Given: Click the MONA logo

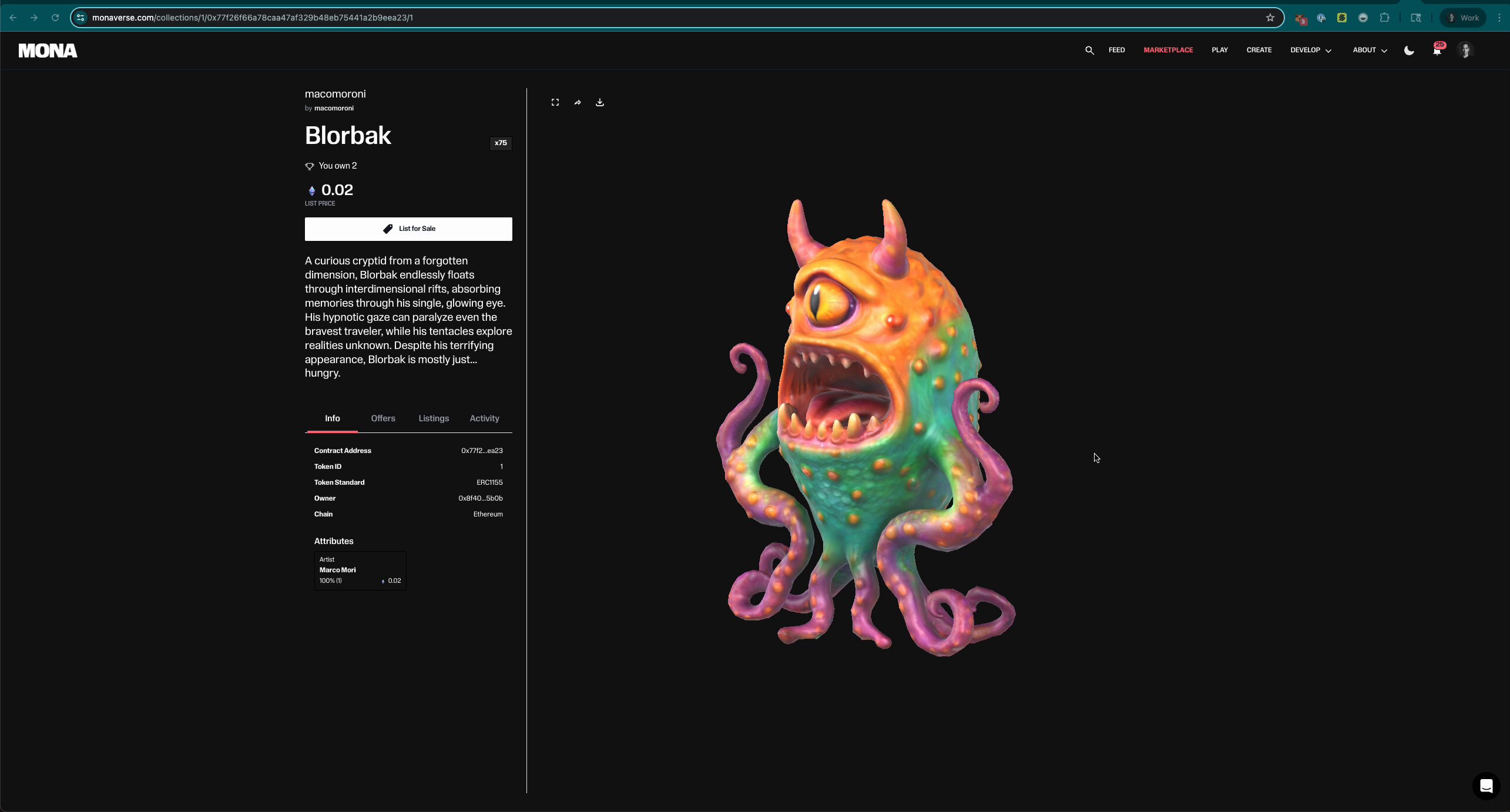Looking at the screenshot, I should (x=48, y=51).
